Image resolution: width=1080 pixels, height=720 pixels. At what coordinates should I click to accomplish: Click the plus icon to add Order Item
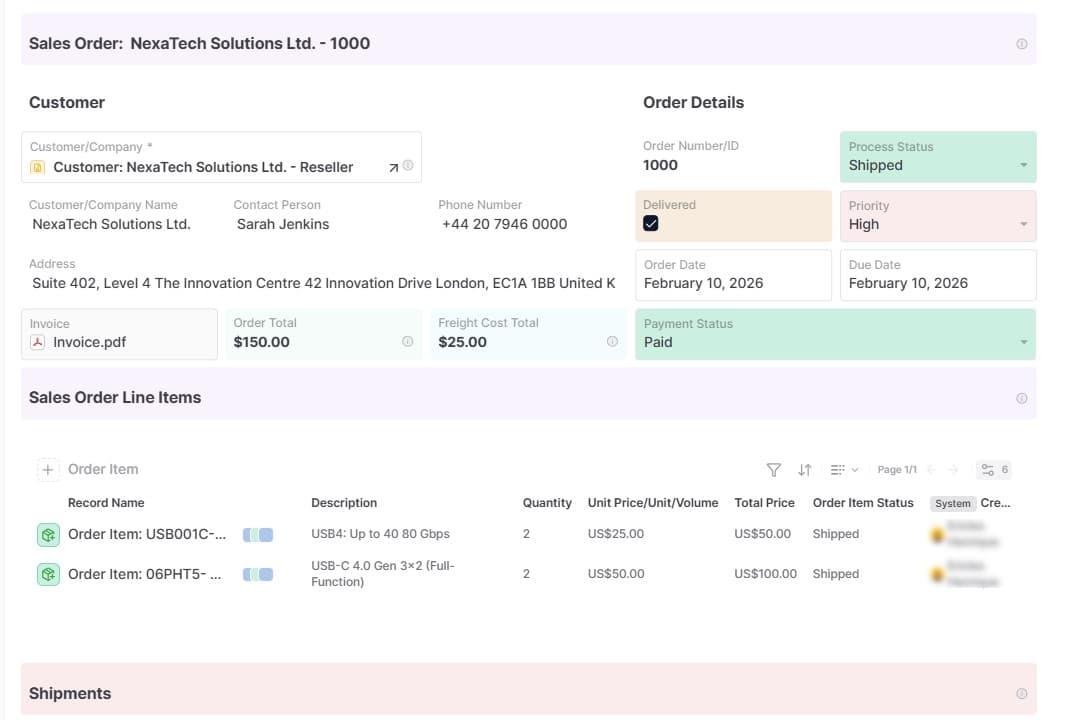pos(48,470)
